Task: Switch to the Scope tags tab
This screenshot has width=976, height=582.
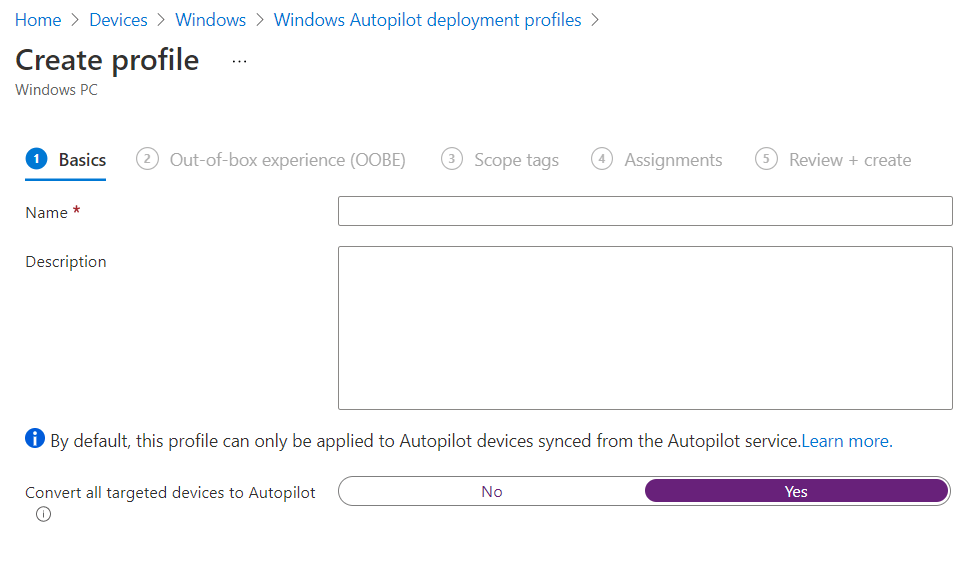Action: (516, 160)
